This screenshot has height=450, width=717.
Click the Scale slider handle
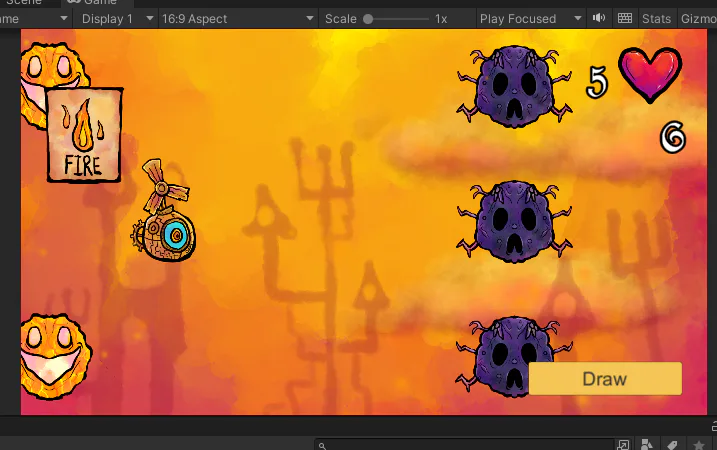[368, 19]
